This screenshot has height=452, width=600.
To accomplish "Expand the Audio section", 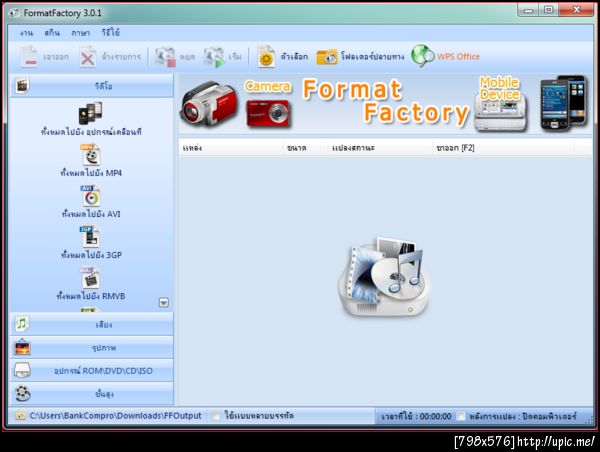I will coord(92,325).
